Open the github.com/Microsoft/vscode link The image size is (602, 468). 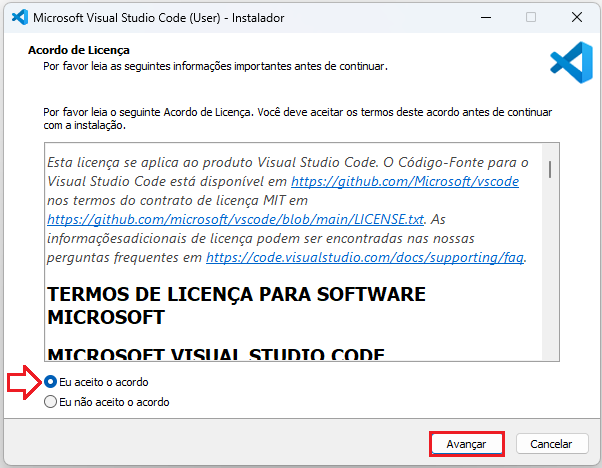click(x=405, y=181)
